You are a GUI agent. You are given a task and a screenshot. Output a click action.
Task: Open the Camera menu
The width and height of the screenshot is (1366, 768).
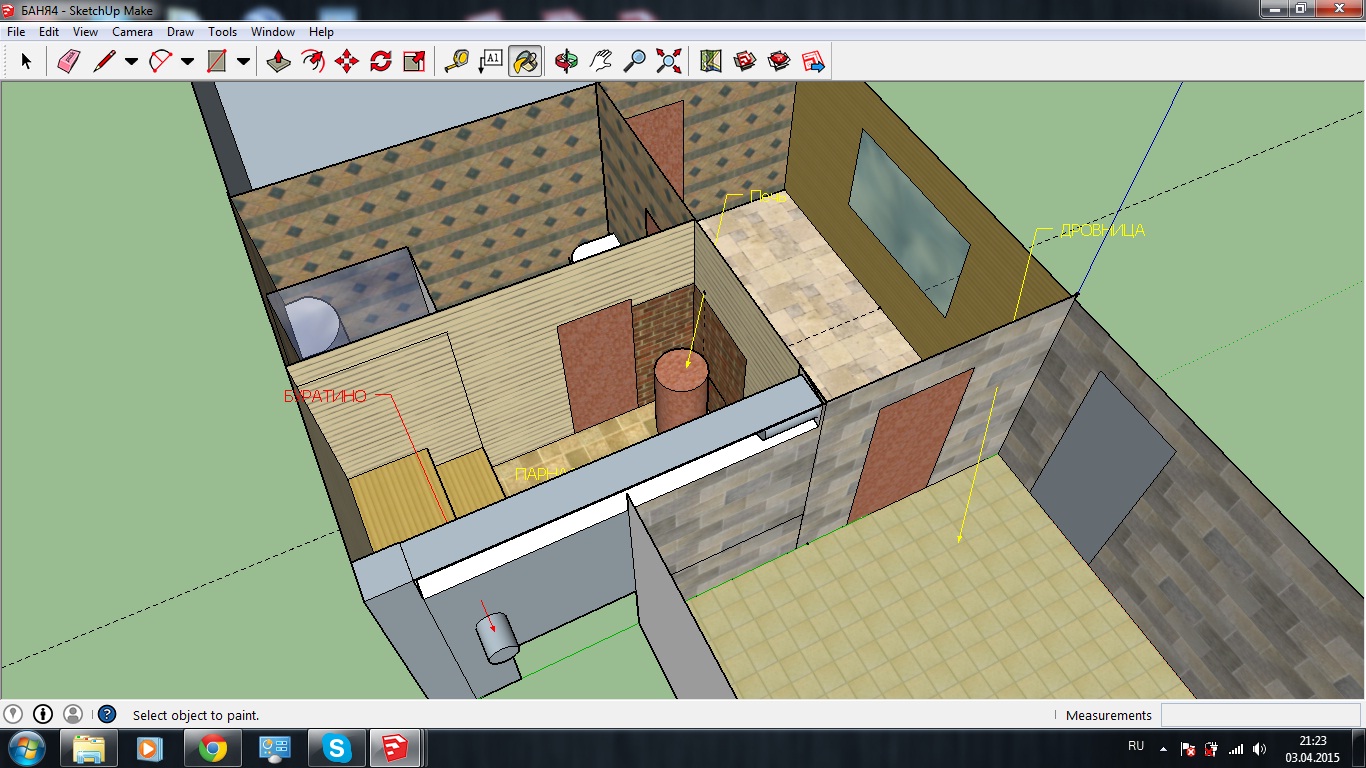tap(132, 32)
